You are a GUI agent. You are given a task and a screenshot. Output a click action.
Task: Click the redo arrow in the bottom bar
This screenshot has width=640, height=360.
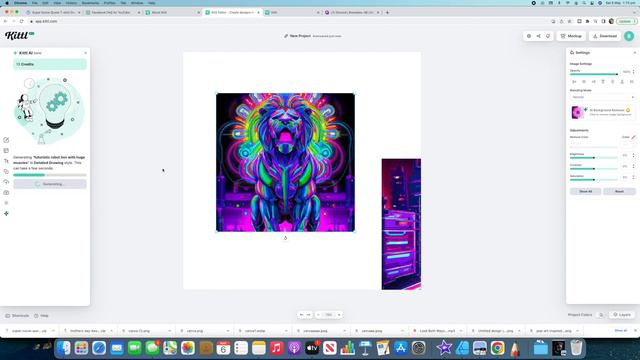coord(309,315)
